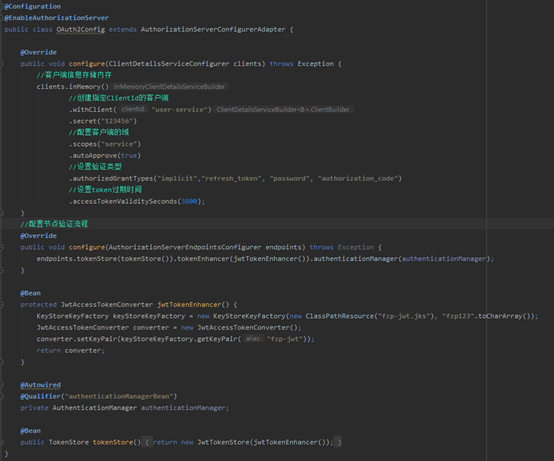Click the @Configuration annotation

coord(33,6)
